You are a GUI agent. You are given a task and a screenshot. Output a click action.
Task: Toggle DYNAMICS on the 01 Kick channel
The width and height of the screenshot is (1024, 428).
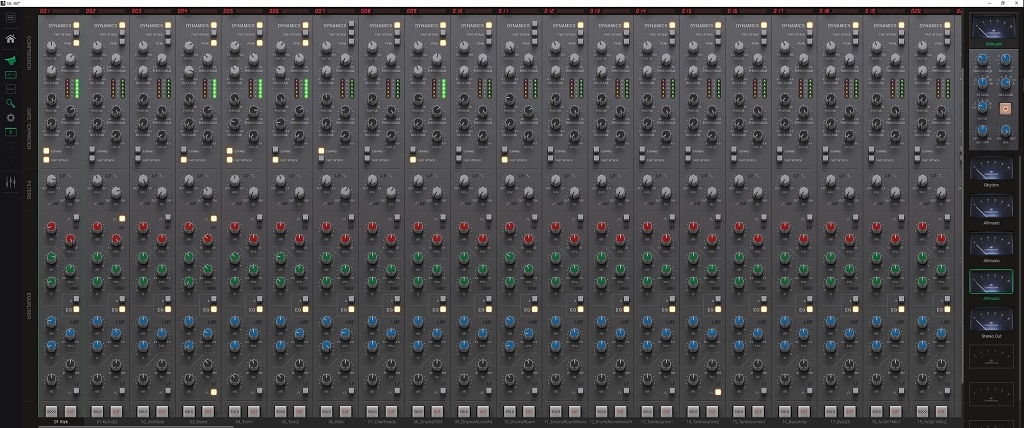click(76, 25)
